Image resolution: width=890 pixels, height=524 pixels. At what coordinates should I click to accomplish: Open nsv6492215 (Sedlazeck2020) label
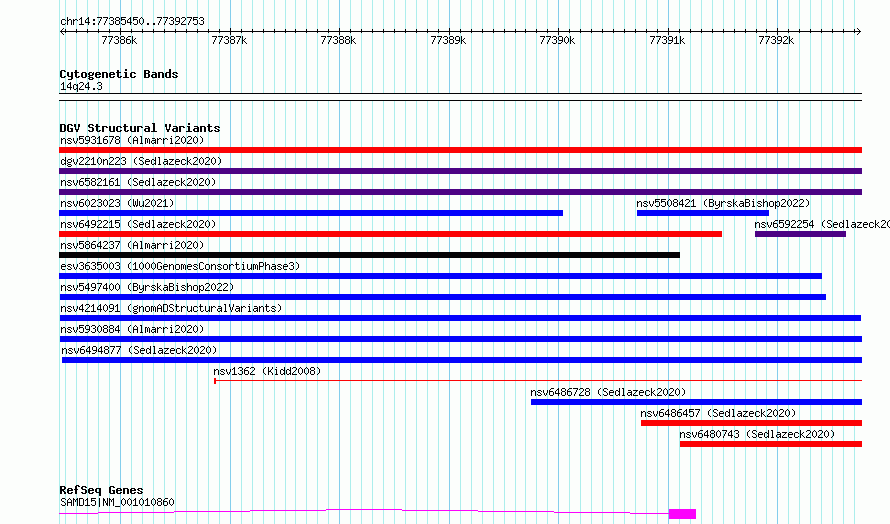pos(138,224)
